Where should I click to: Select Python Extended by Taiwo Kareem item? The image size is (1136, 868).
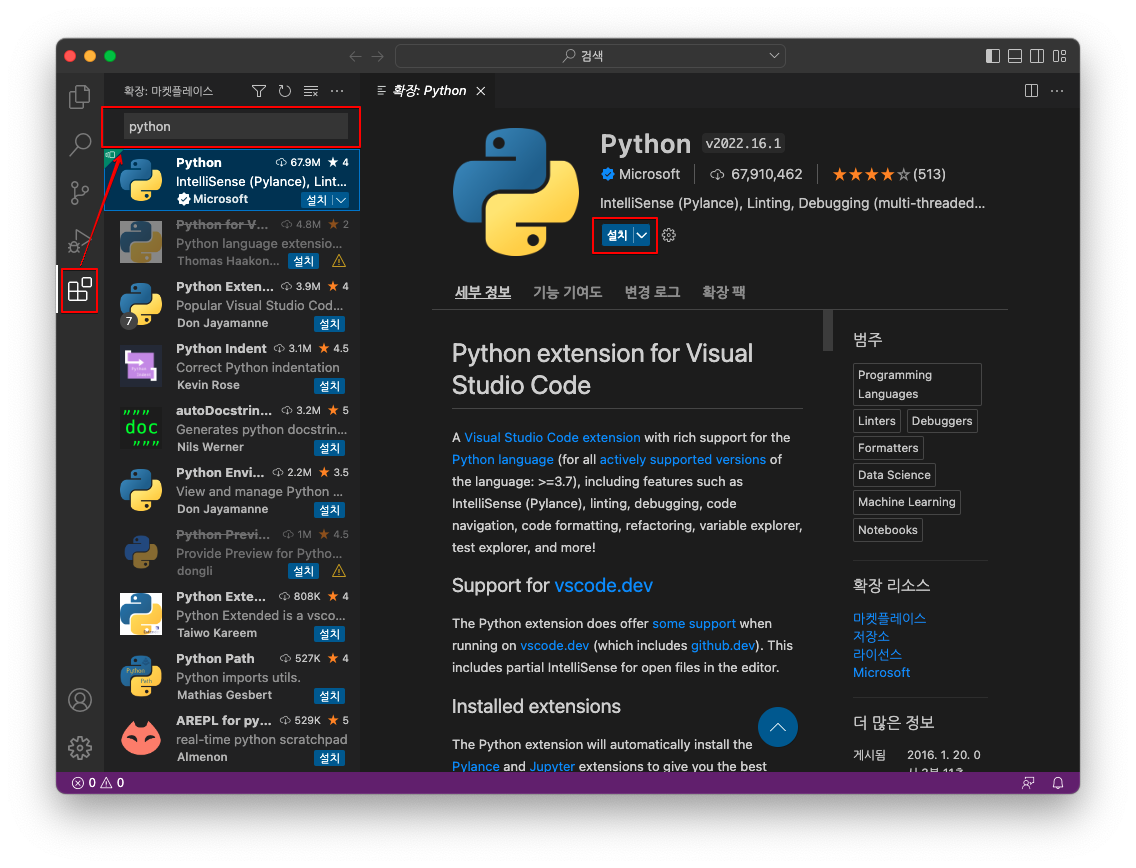[232, 614]
